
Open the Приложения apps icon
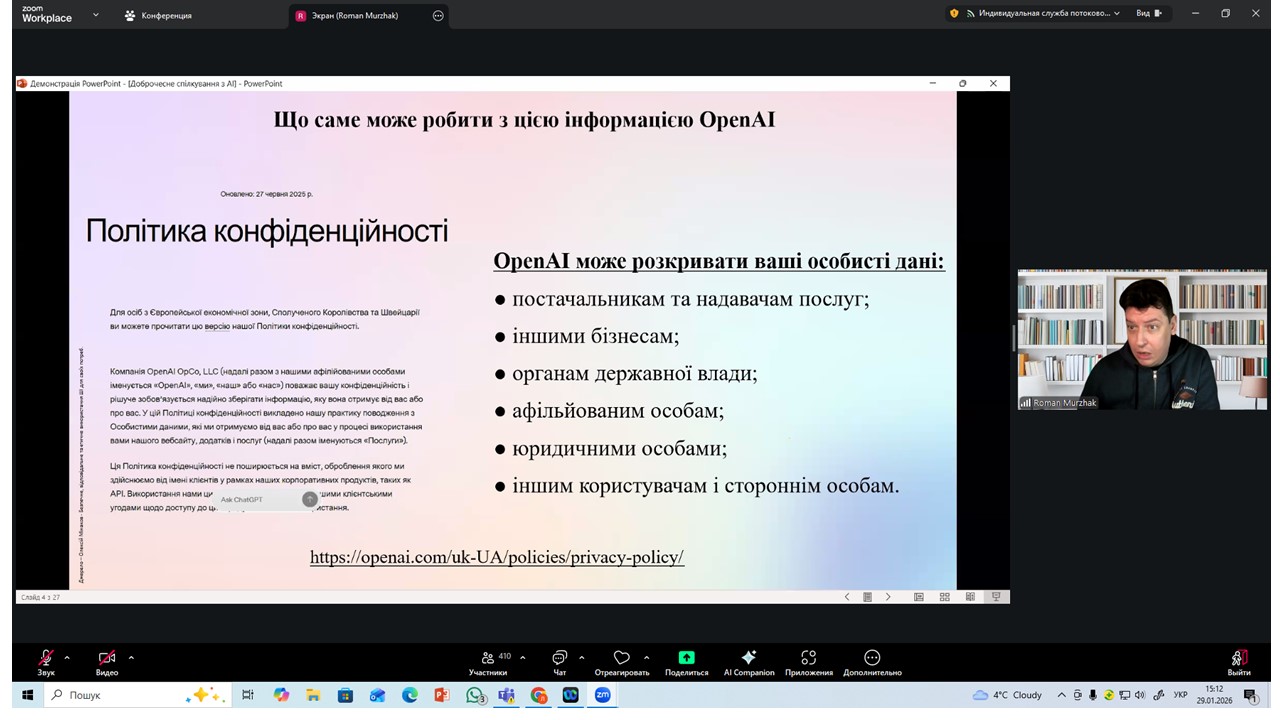point(808,658)
